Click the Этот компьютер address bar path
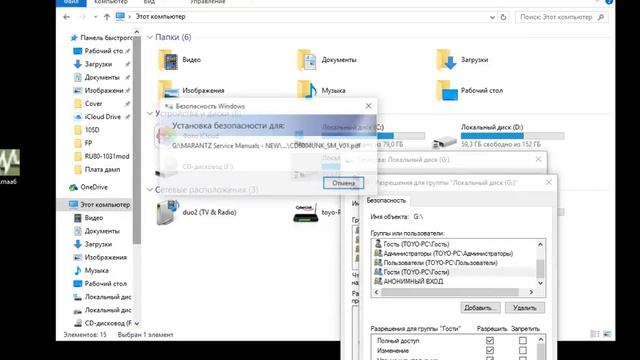 click(160, 17)
